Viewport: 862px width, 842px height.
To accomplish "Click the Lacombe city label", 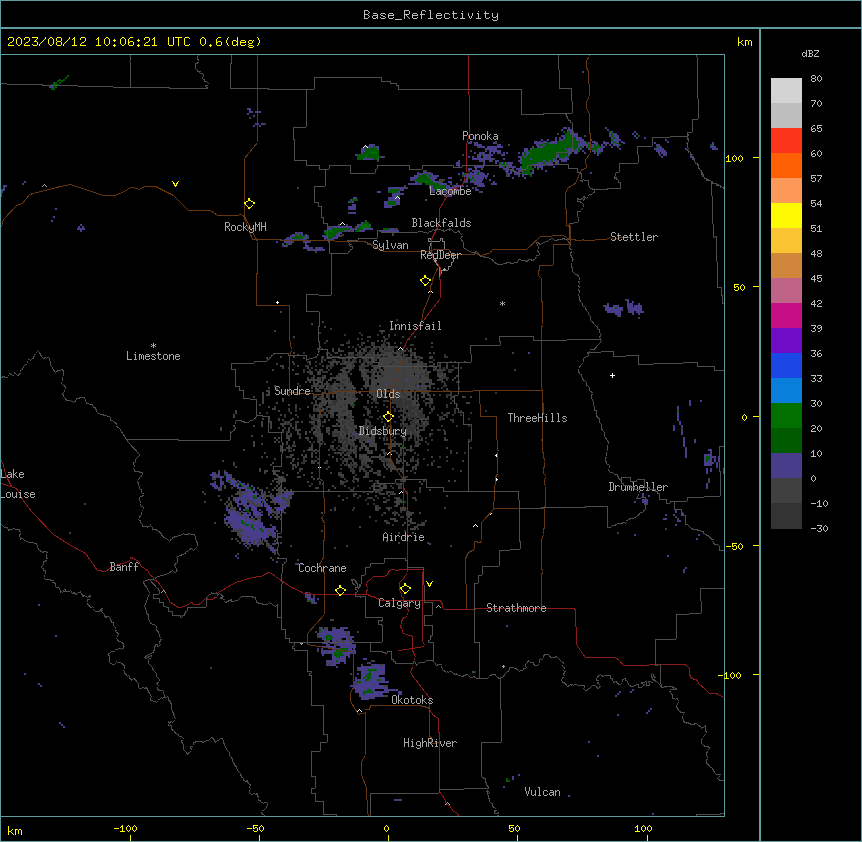I will (450, 191).
